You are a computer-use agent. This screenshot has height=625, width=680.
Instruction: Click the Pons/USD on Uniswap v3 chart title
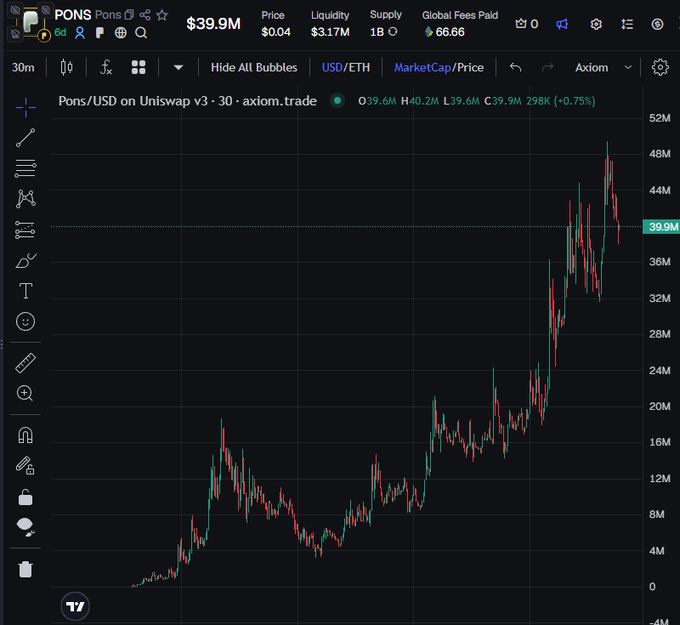coord(187,101)
